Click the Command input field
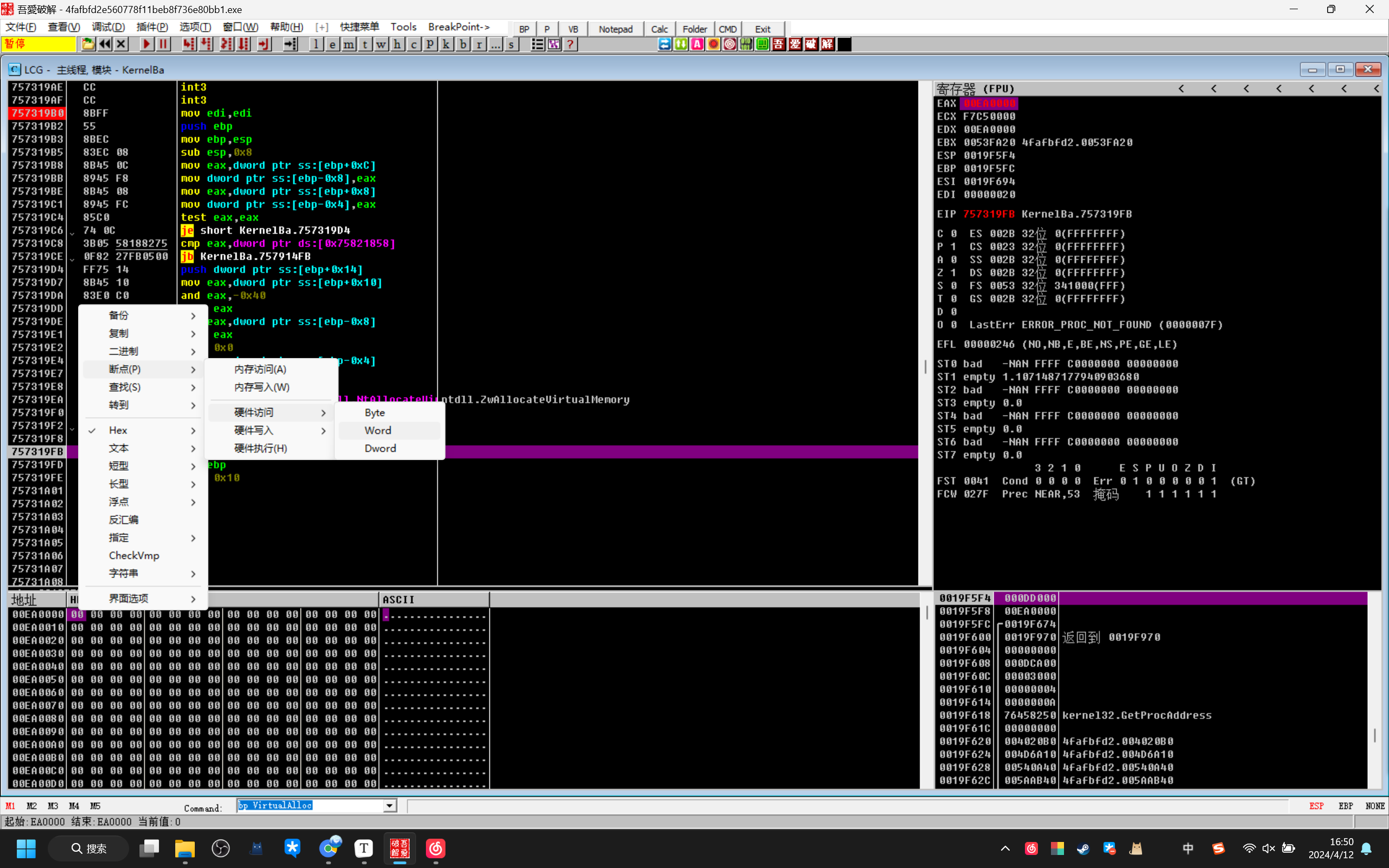The height and width of the screenshot is (868, 1389). (x=310, y=806)
